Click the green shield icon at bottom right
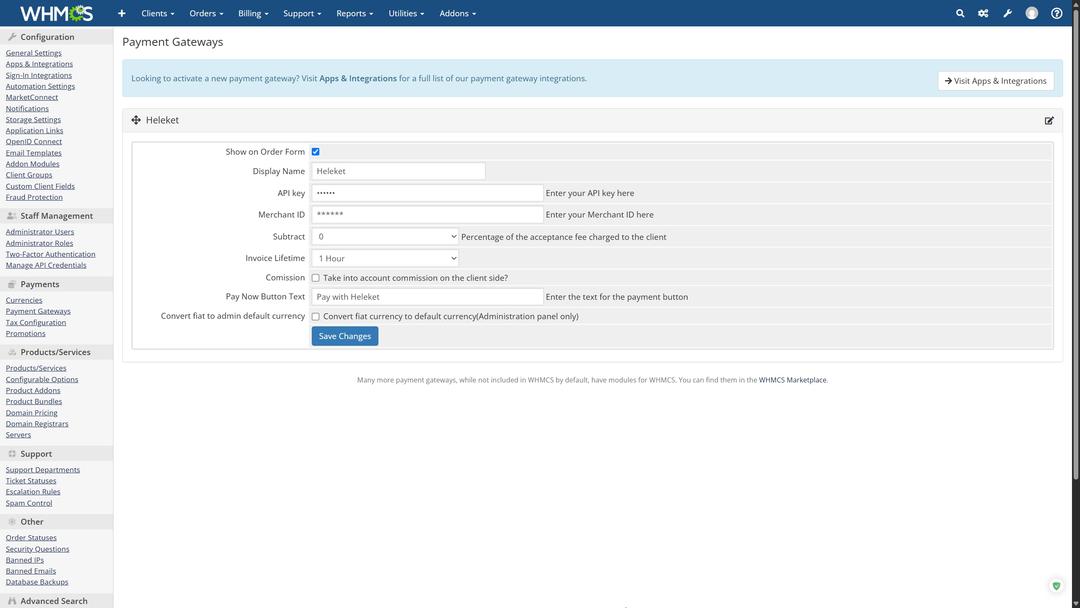1080x608 pixels. (1056, 586)
